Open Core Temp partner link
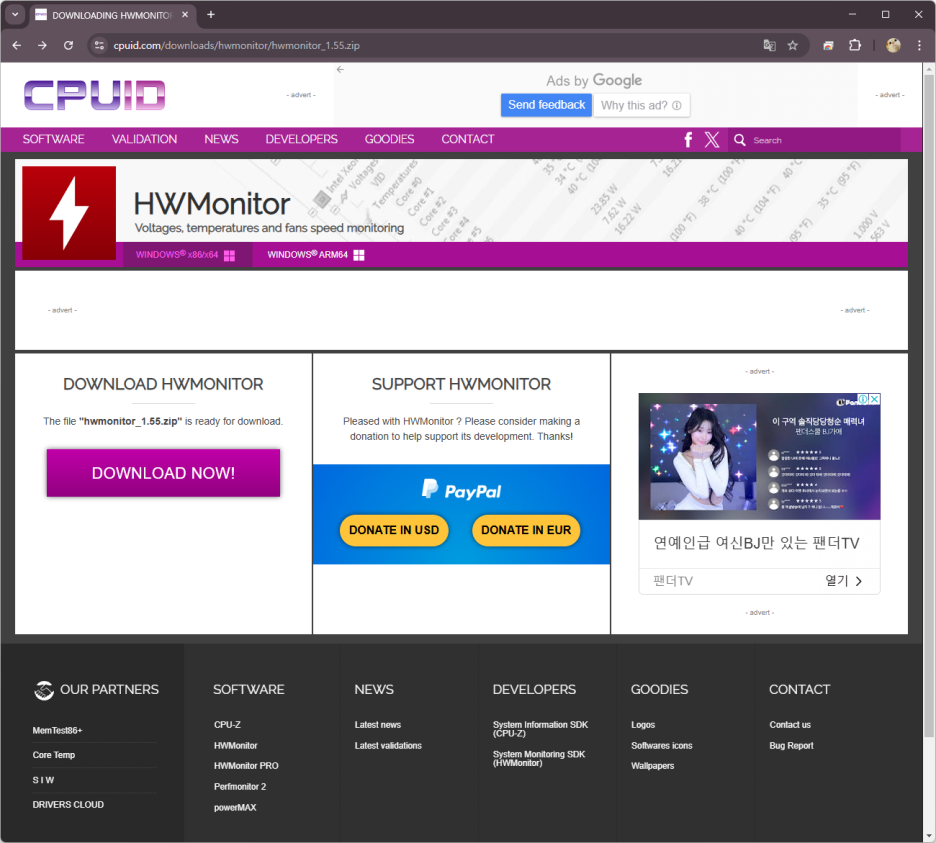The width and height of the screenshot is (936, 843). pos(54,755)
